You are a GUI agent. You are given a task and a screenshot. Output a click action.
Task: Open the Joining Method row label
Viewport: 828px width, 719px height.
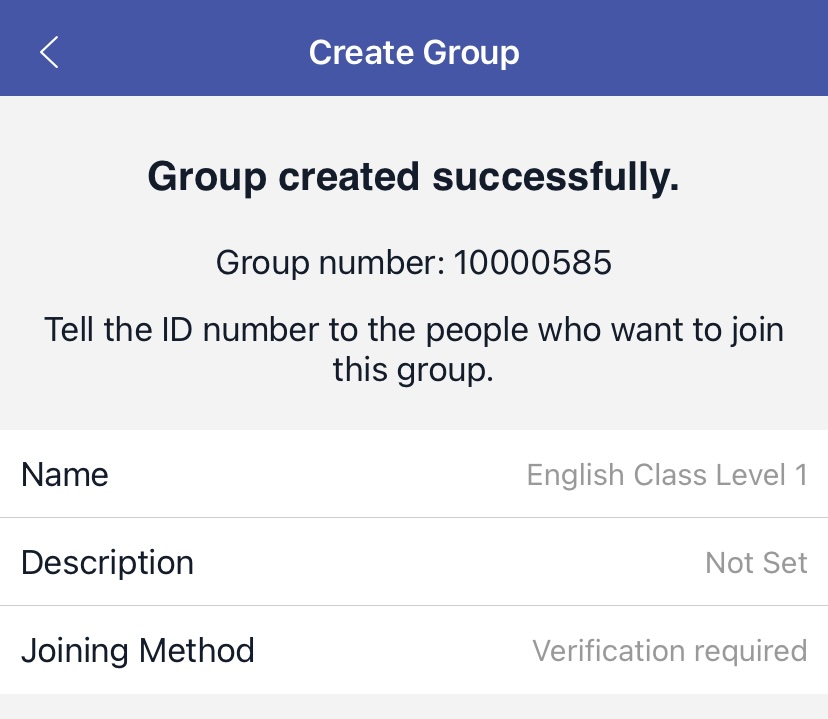click(x=138, y=651)
